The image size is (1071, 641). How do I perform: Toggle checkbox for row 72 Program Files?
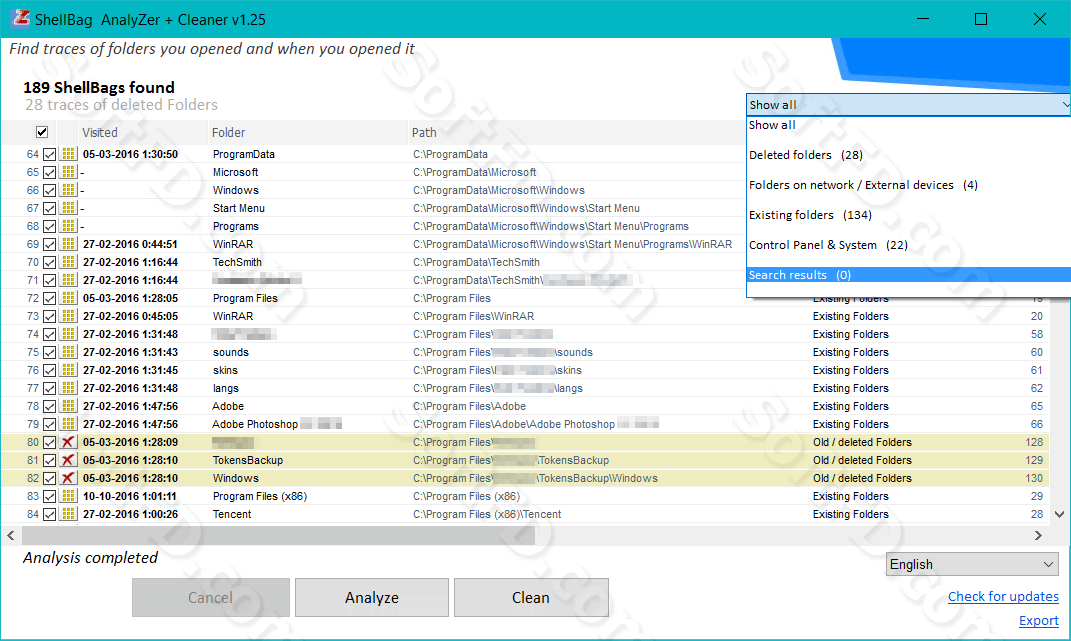click(49, 298)
